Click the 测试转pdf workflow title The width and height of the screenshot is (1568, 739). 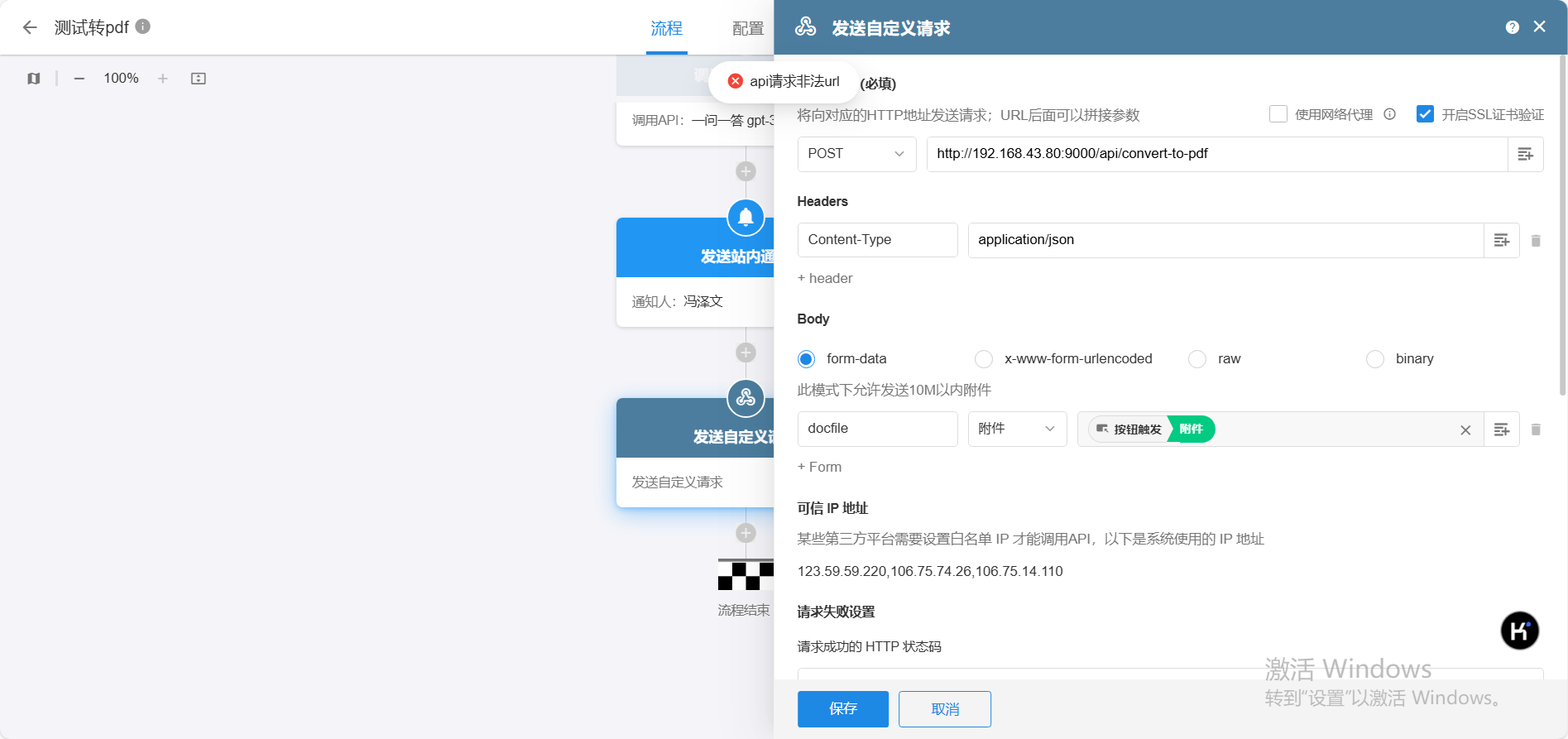click(x=91, y=27)
